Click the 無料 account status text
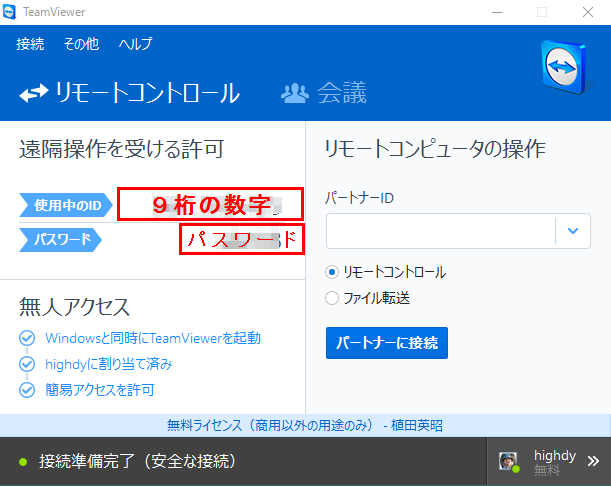Screen dimensions: 611x486 click(547, 470)
